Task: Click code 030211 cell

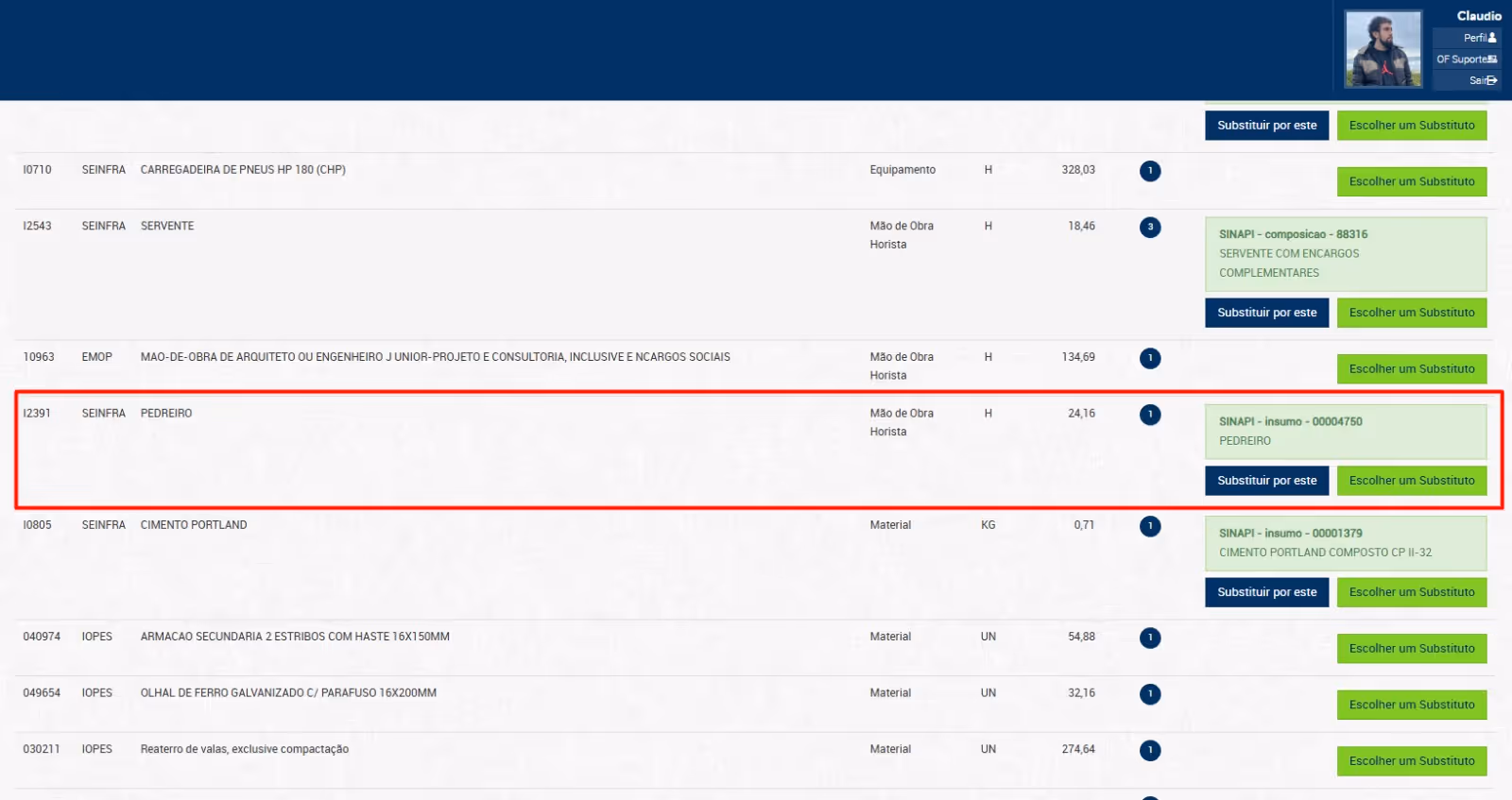Action: point(42,749)
